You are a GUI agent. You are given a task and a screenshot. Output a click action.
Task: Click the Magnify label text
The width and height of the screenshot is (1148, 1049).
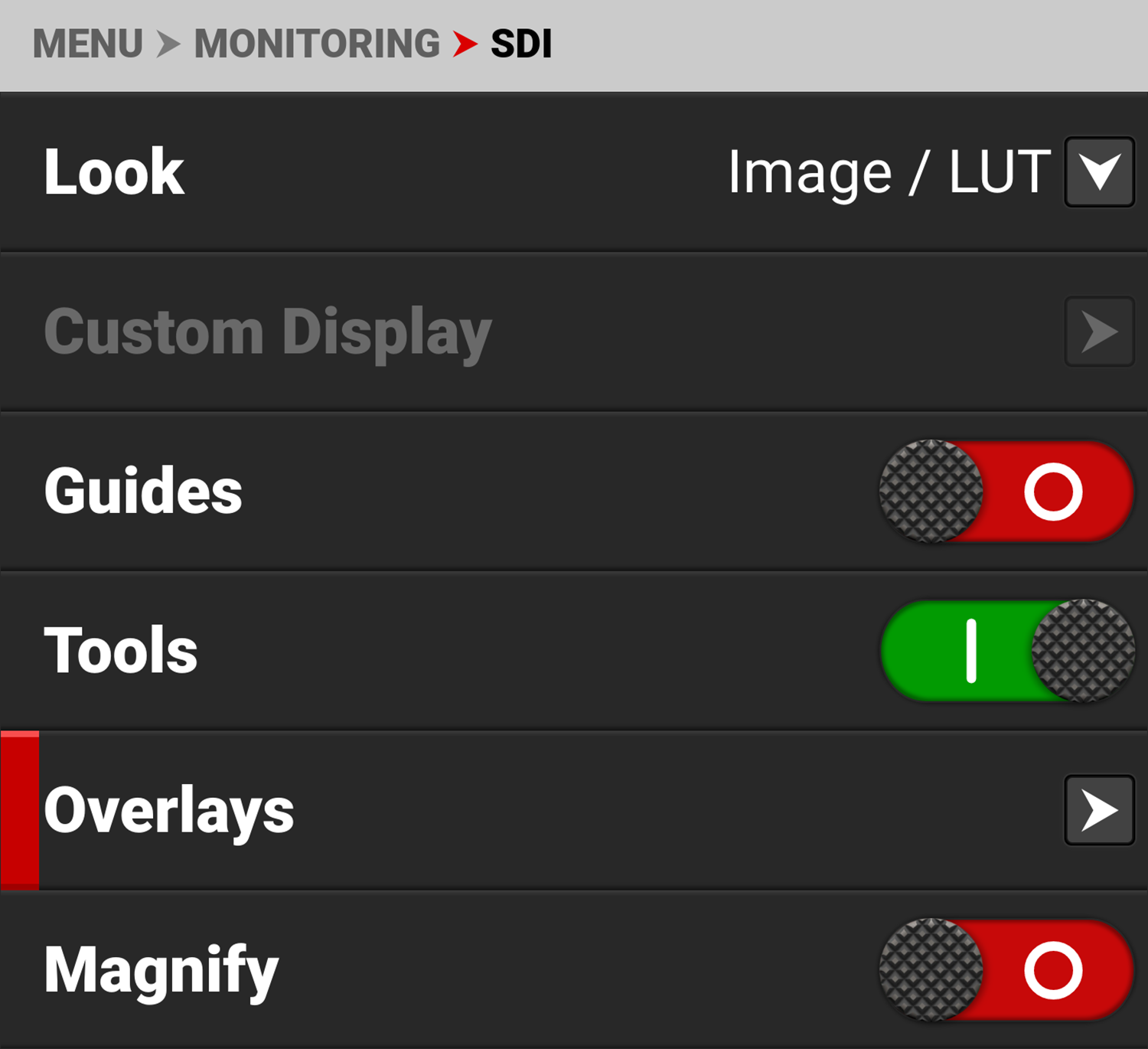[x=161, y=970]
